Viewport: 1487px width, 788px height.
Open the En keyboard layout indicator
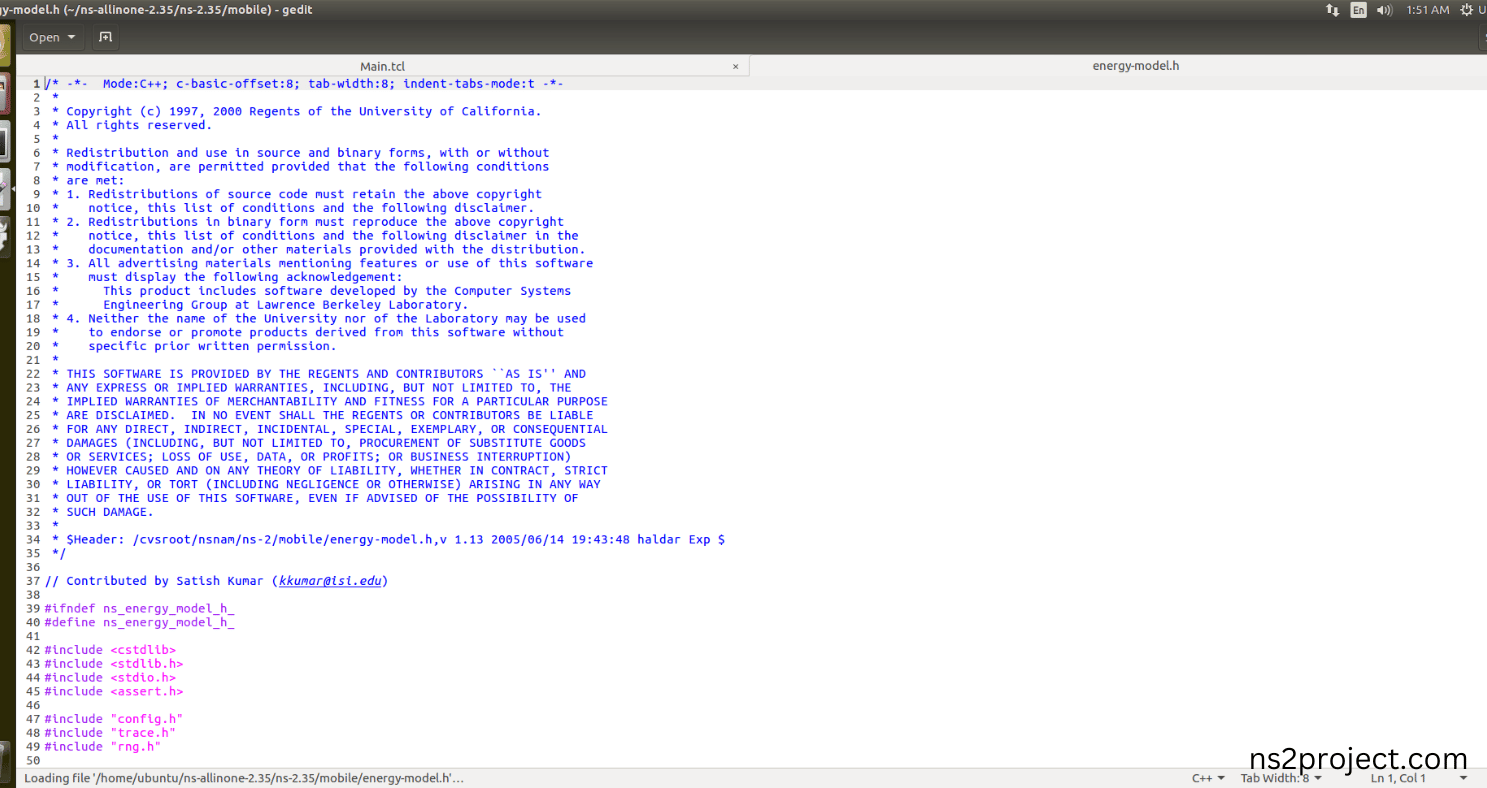(1358, 10)
